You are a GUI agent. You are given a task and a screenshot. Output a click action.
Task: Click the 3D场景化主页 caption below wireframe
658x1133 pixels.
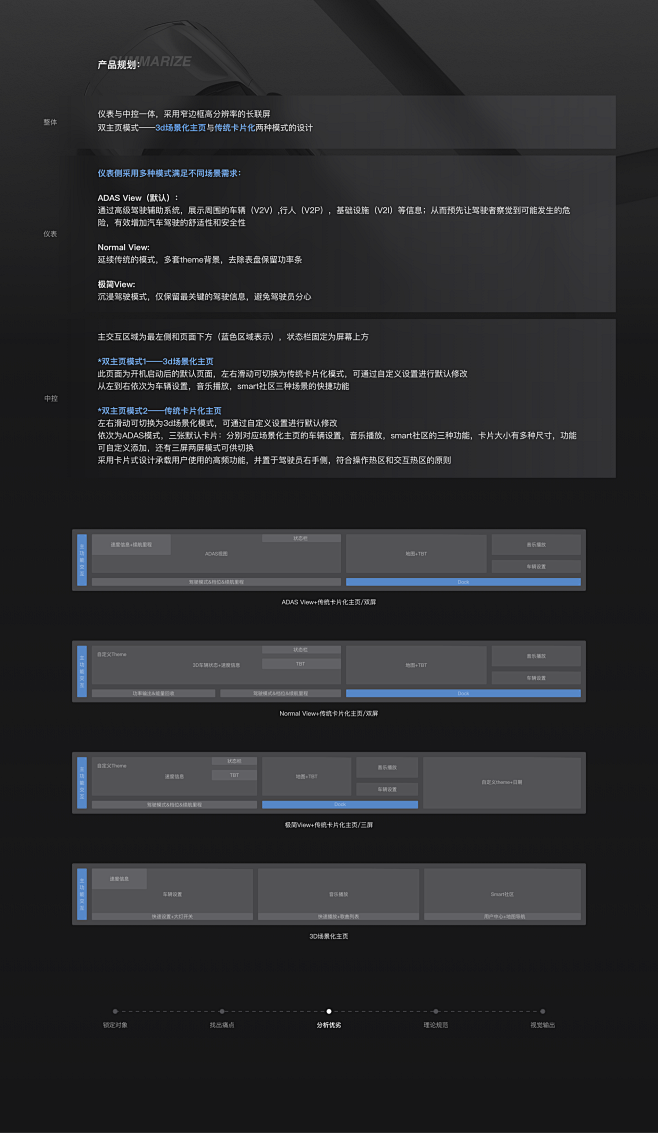(x=329, y=936)
